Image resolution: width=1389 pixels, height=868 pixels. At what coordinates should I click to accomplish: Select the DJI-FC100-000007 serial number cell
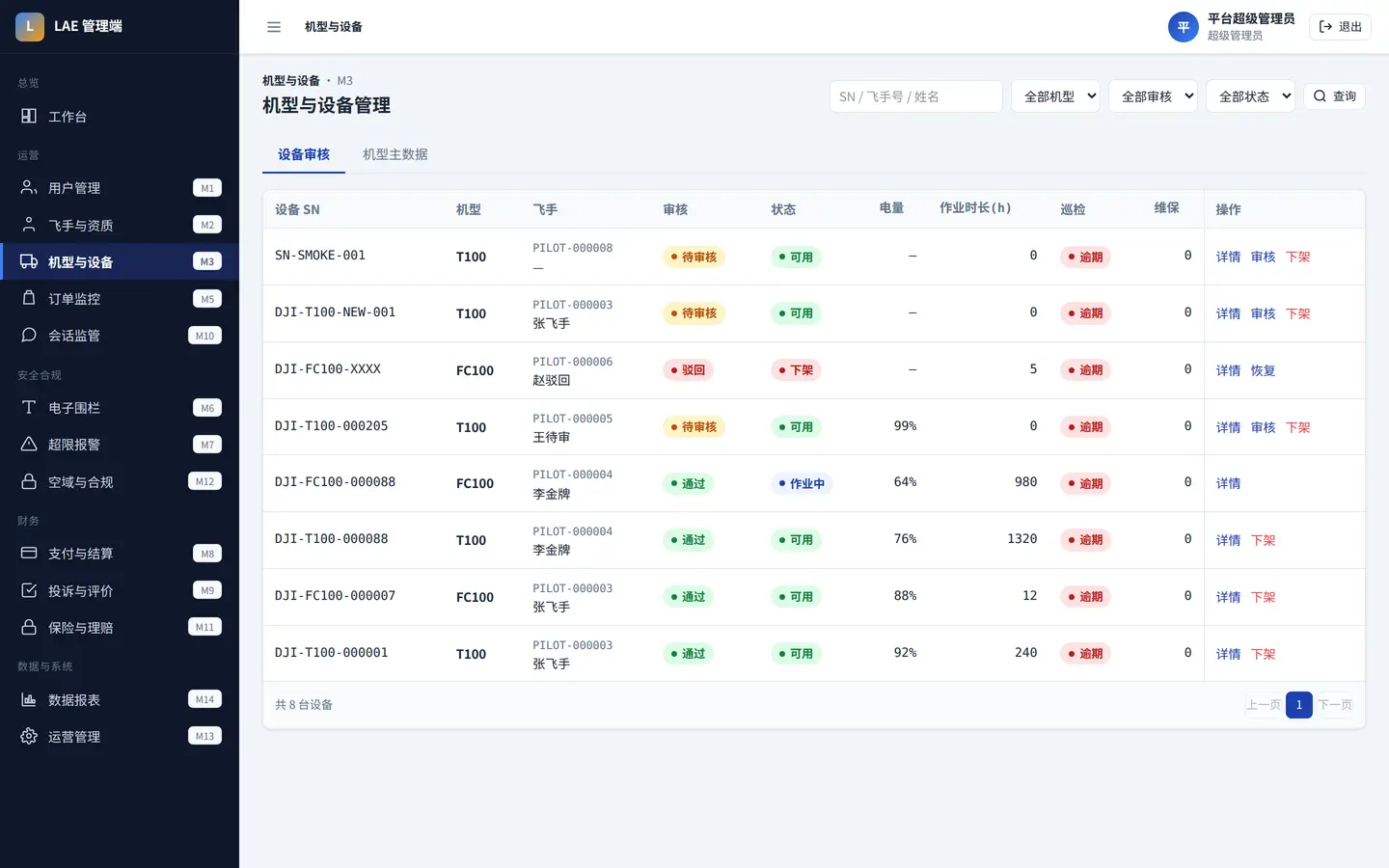[x=335, y=596]
